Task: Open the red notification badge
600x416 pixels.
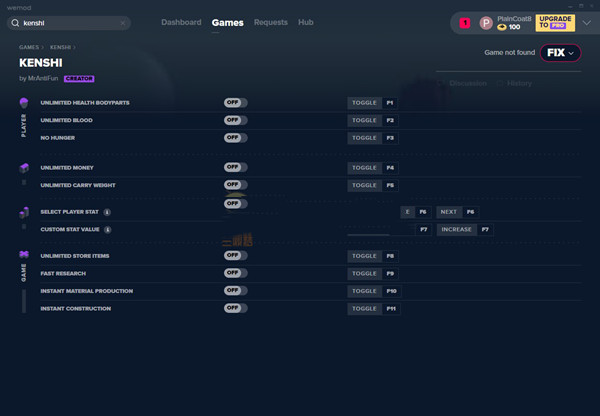Action: 465,23
